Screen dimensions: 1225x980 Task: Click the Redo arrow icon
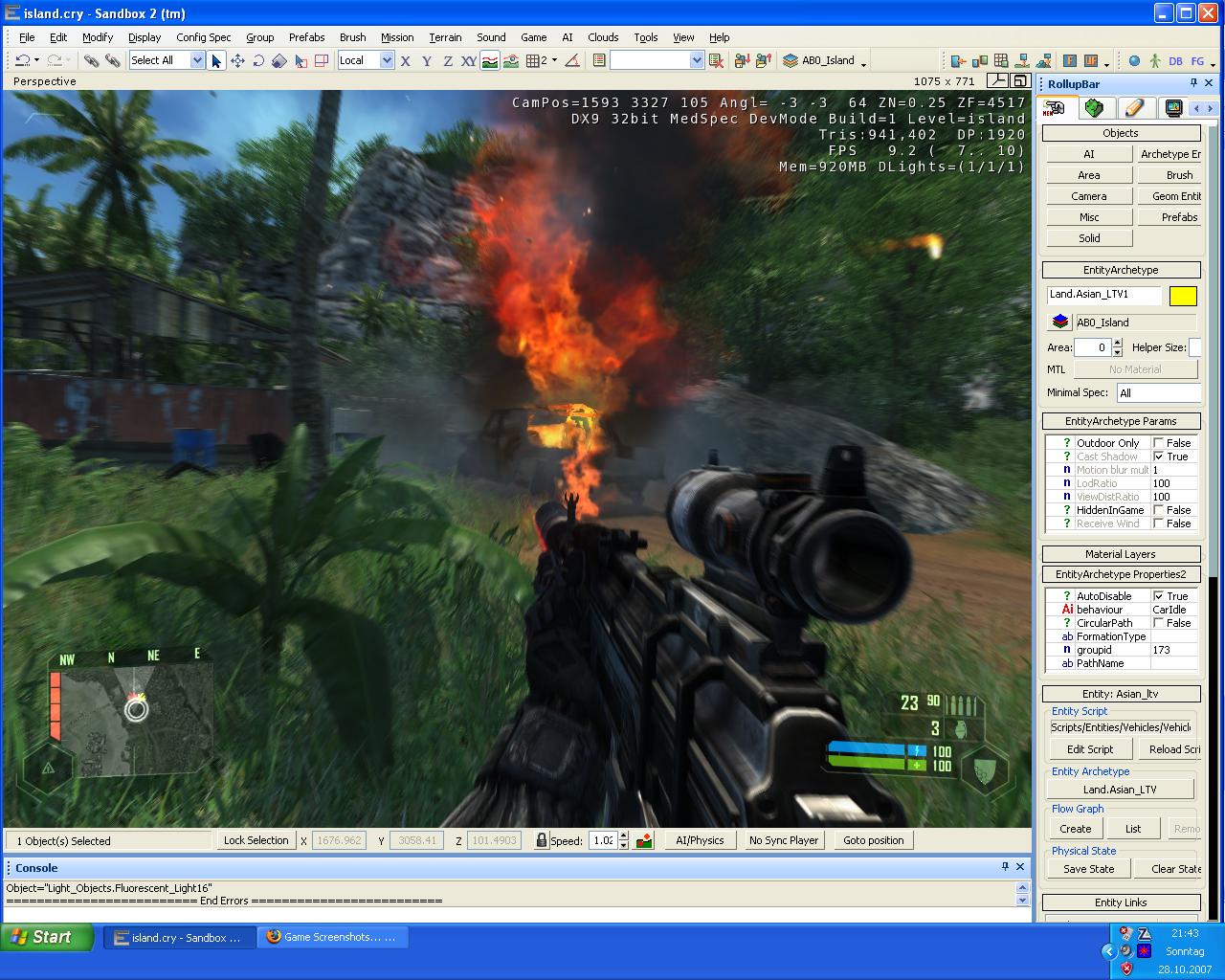click(x=55, y=60)
